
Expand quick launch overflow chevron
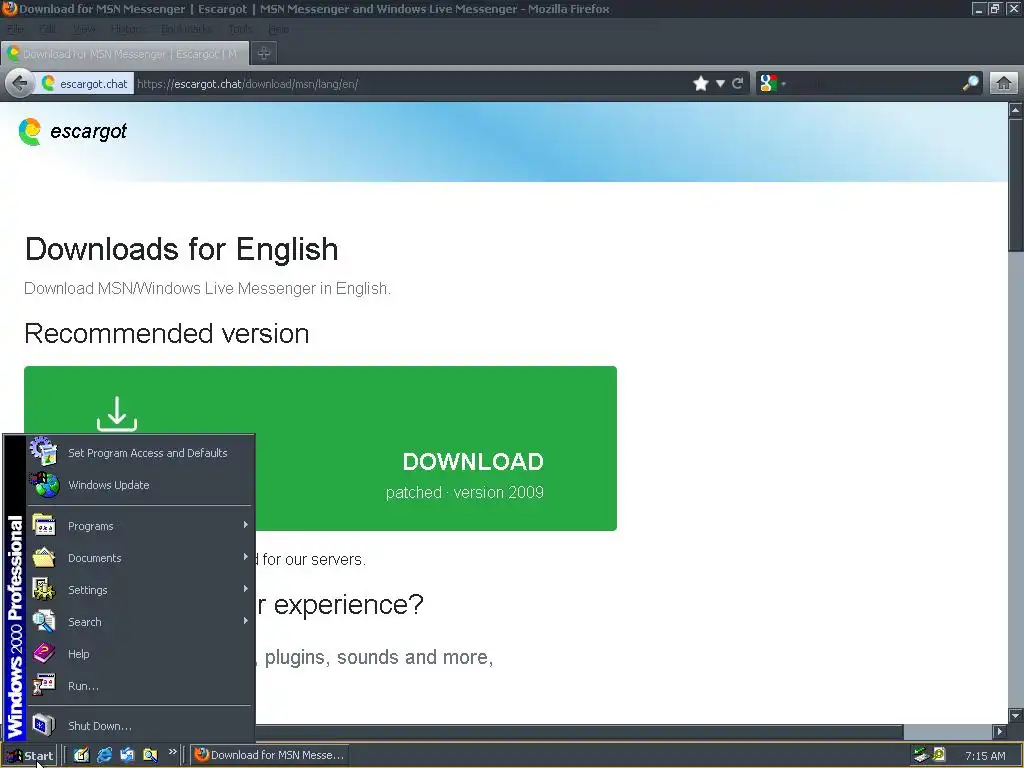pyautogui.click(x=172, y=752)
